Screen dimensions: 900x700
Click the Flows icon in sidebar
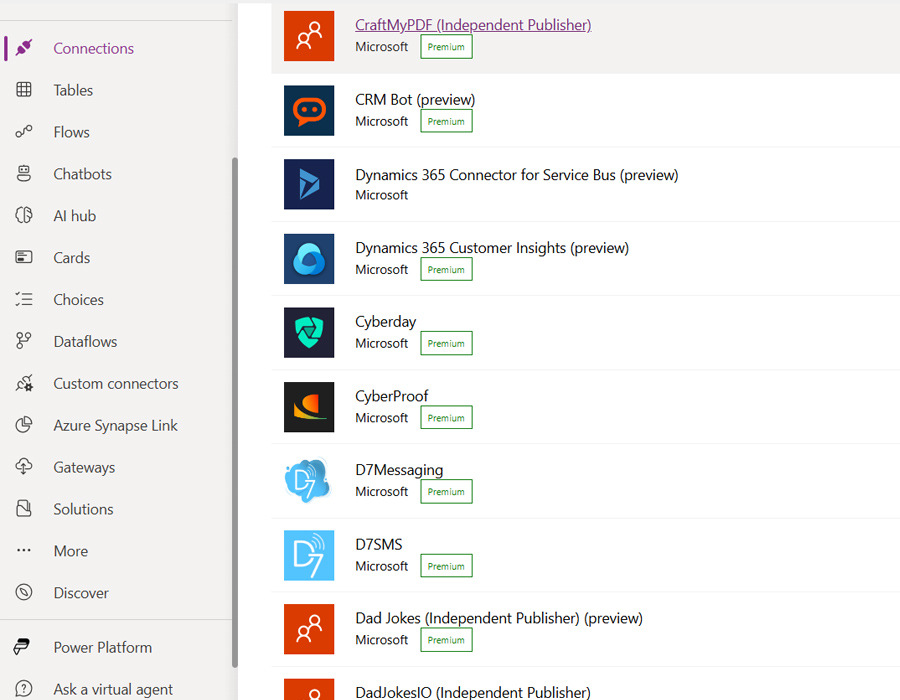24,131
